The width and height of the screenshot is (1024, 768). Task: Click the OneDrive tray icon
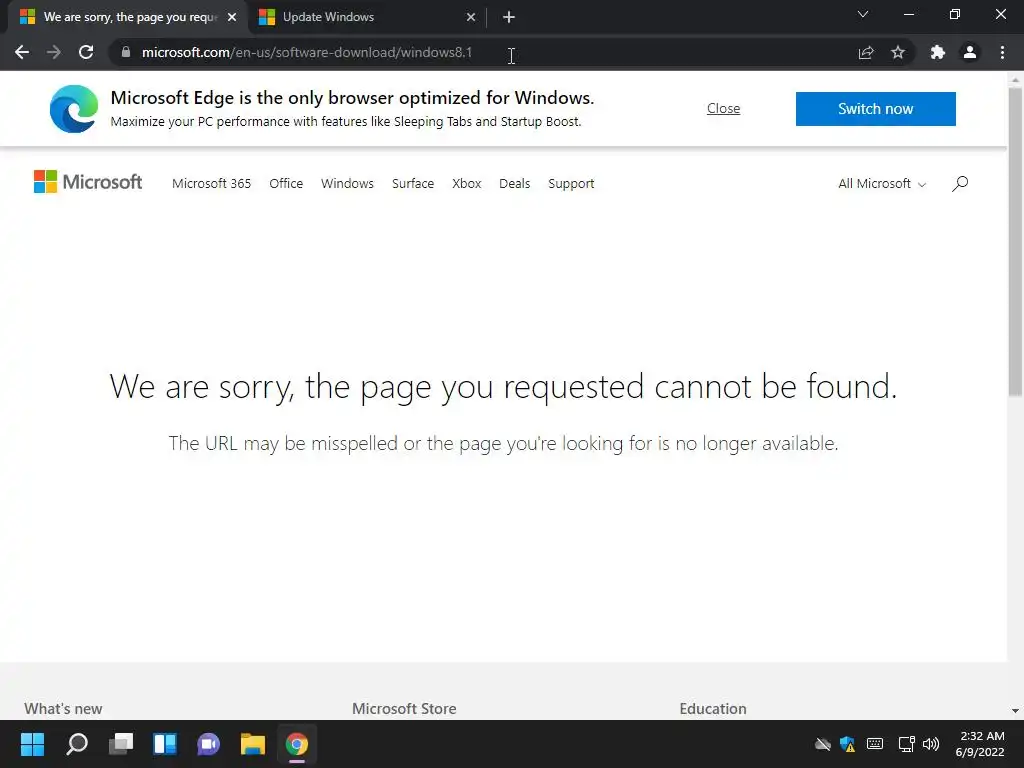823,744
